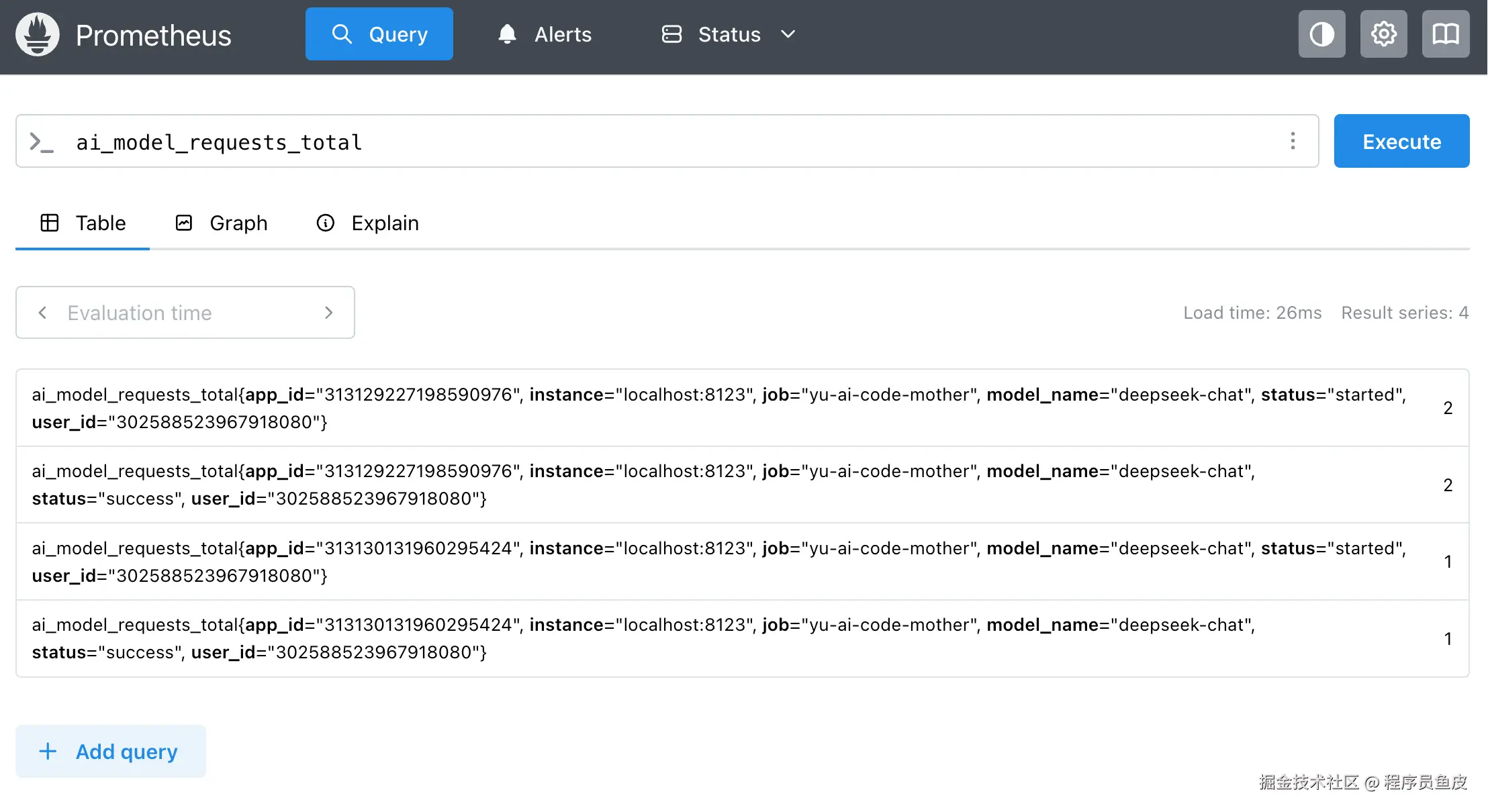Open the query options three-dot menu
Screen dimensions: 1488x812
click(1293, 141)
